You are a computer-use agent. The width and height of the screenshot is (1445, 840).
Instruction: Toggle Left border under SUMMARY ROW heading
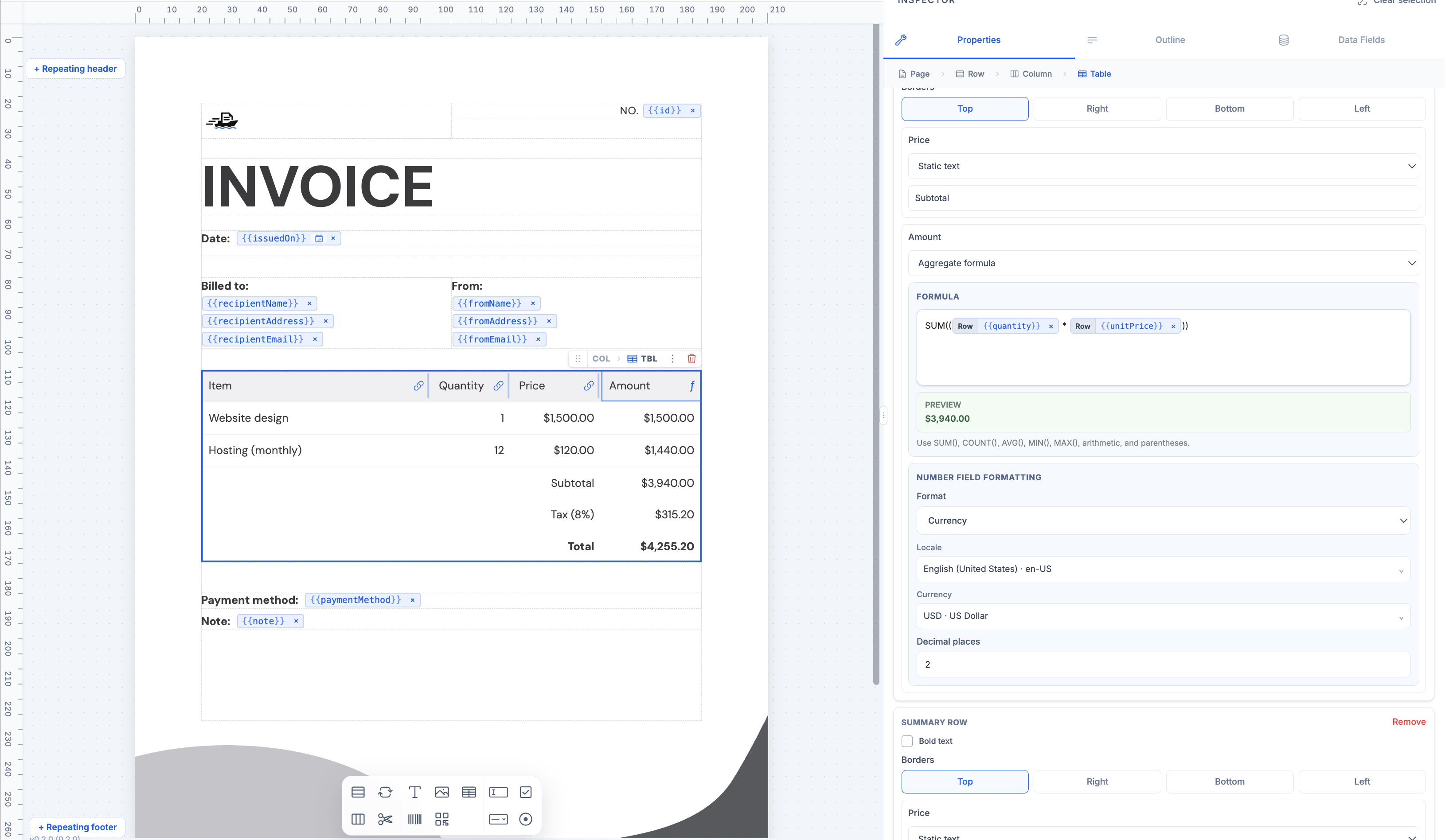click(x=1362, y=782)
